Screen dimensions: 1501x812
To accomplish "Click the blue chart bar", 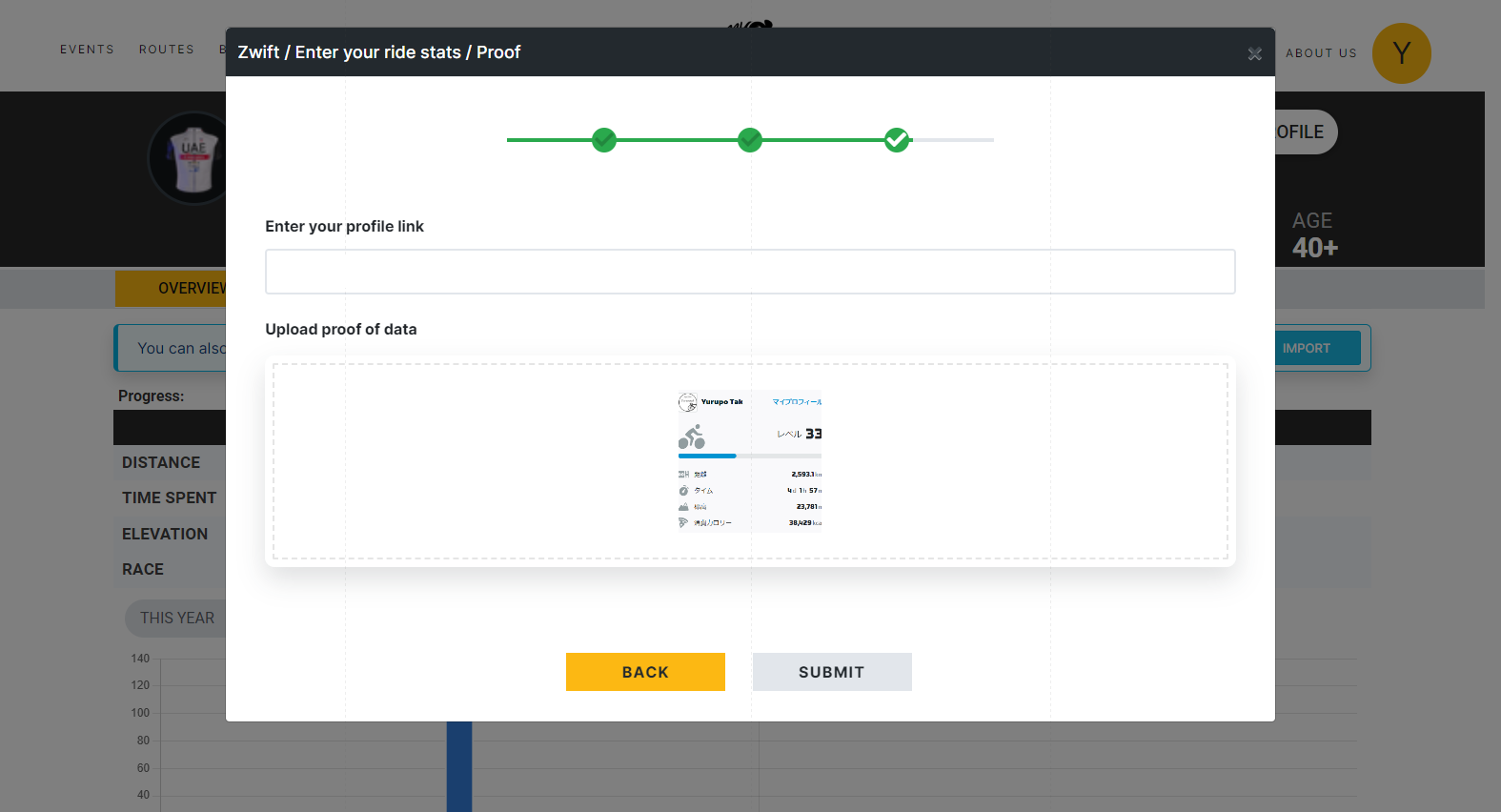I will tap(459, 766).
